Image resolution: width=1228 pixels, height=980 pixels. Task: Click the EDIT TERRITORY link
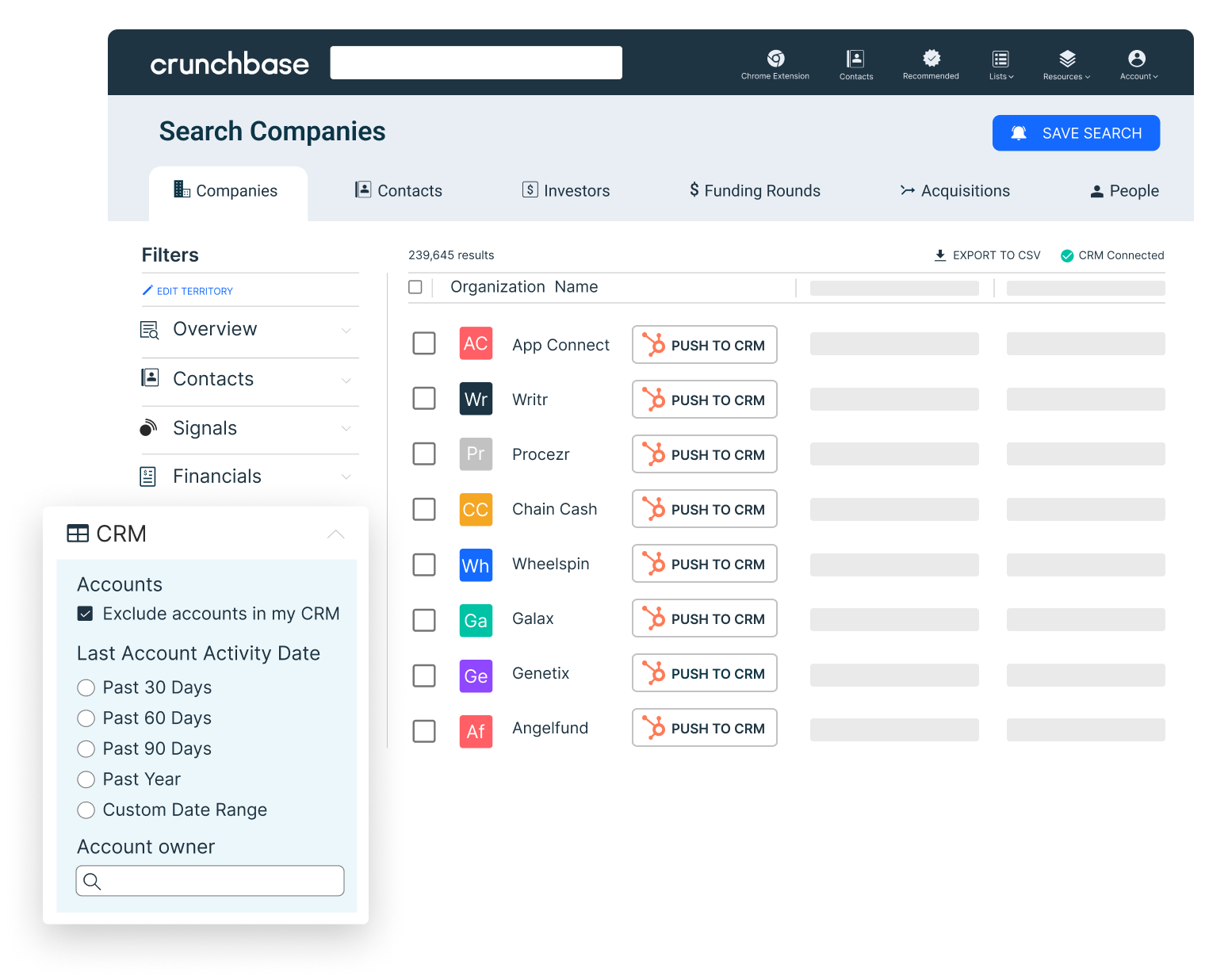pos(188,291)
